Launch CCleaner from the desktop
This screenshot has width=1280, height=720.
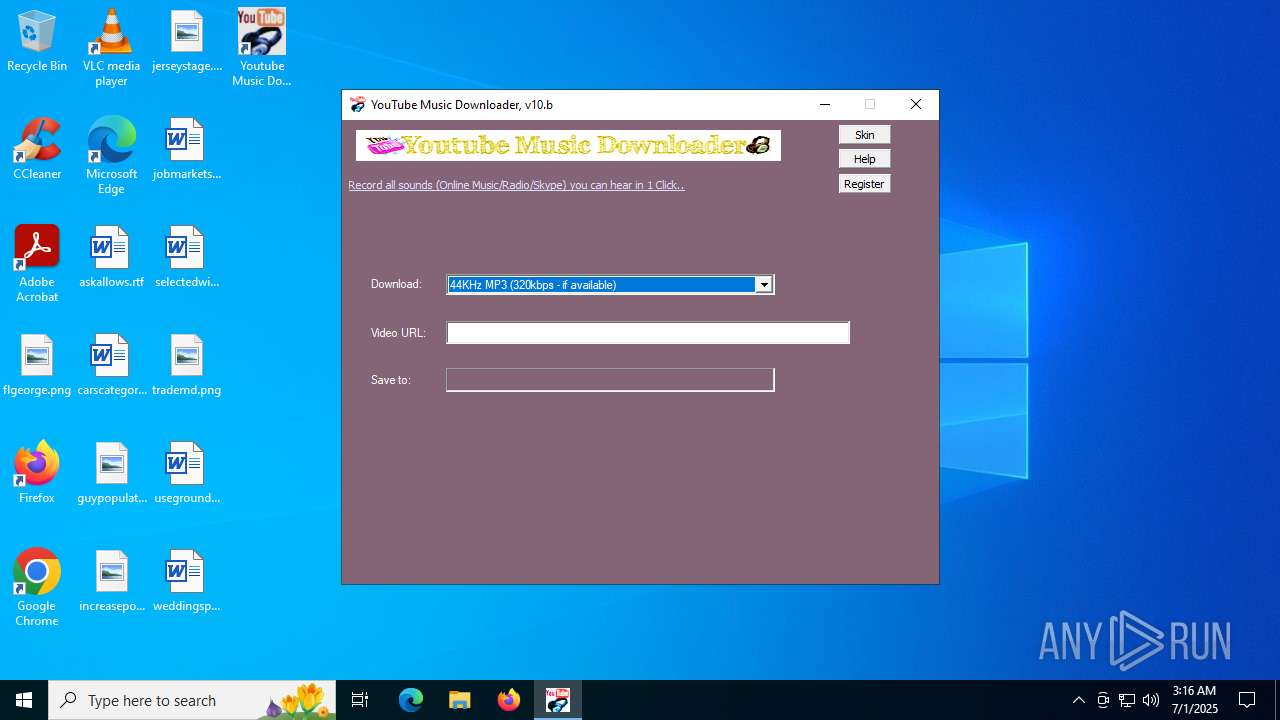(37, 149)
